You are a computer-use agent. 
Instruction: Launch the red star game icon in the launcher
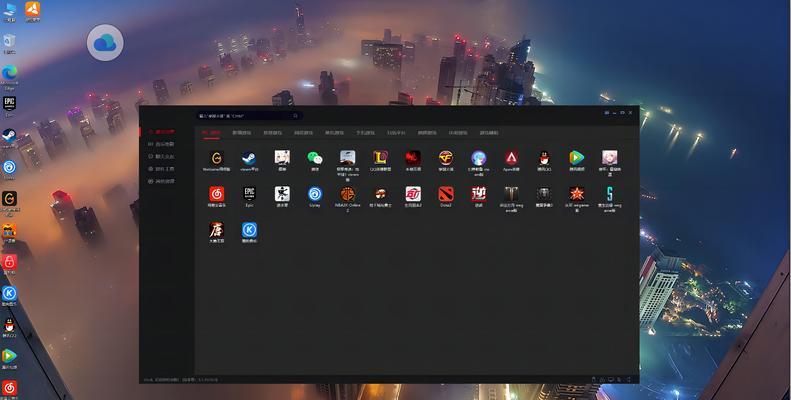[577, 194]
